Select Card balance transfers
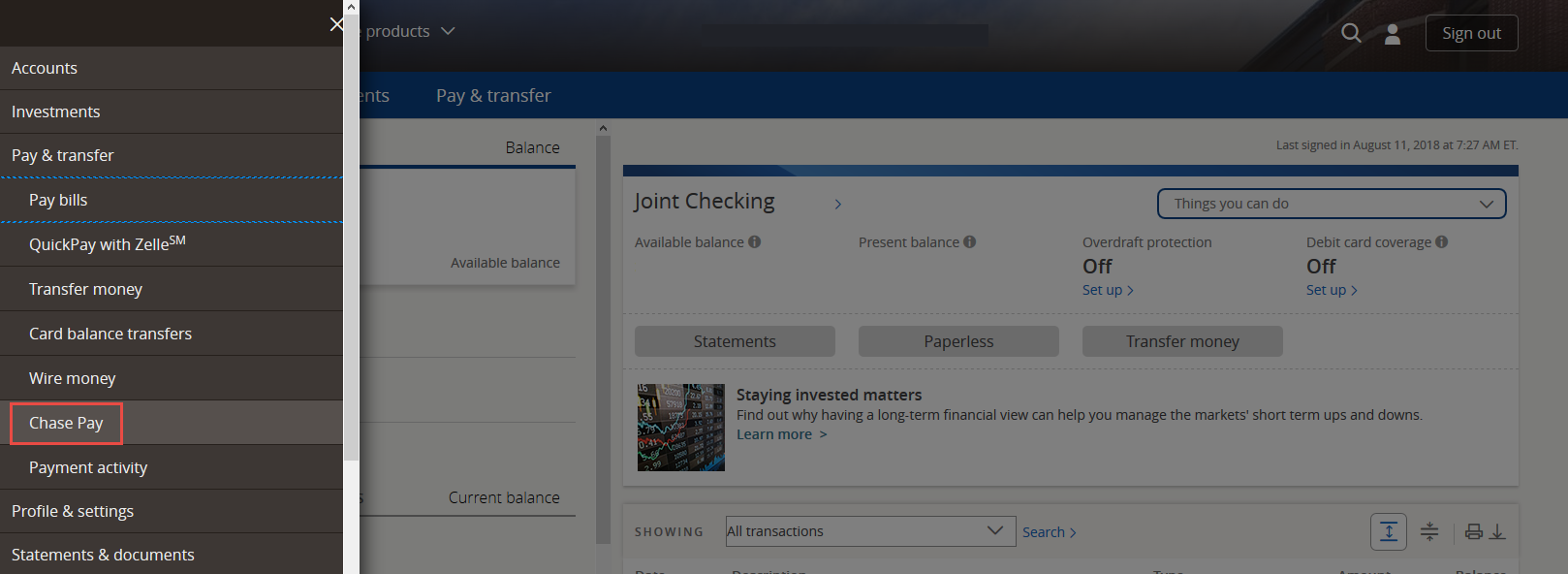 coord(172,334)
